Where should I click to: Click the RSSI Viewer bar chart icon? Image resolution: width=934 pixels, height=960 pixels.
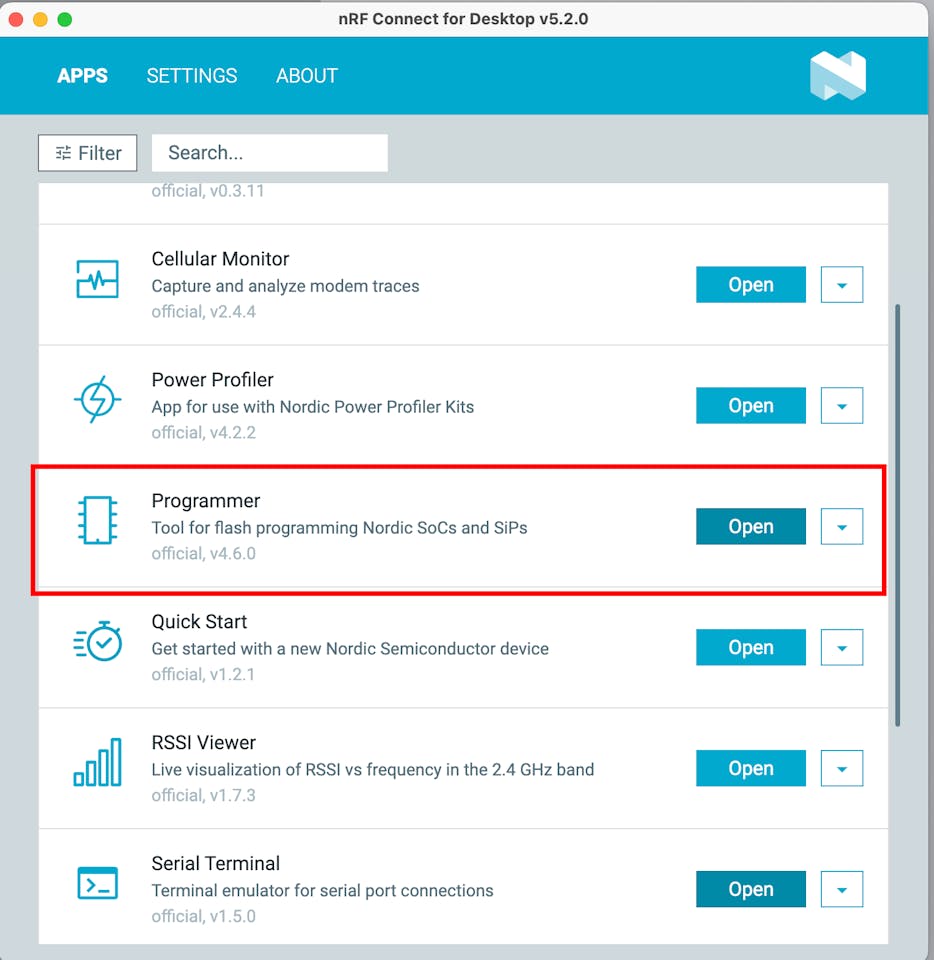point(97,762)
